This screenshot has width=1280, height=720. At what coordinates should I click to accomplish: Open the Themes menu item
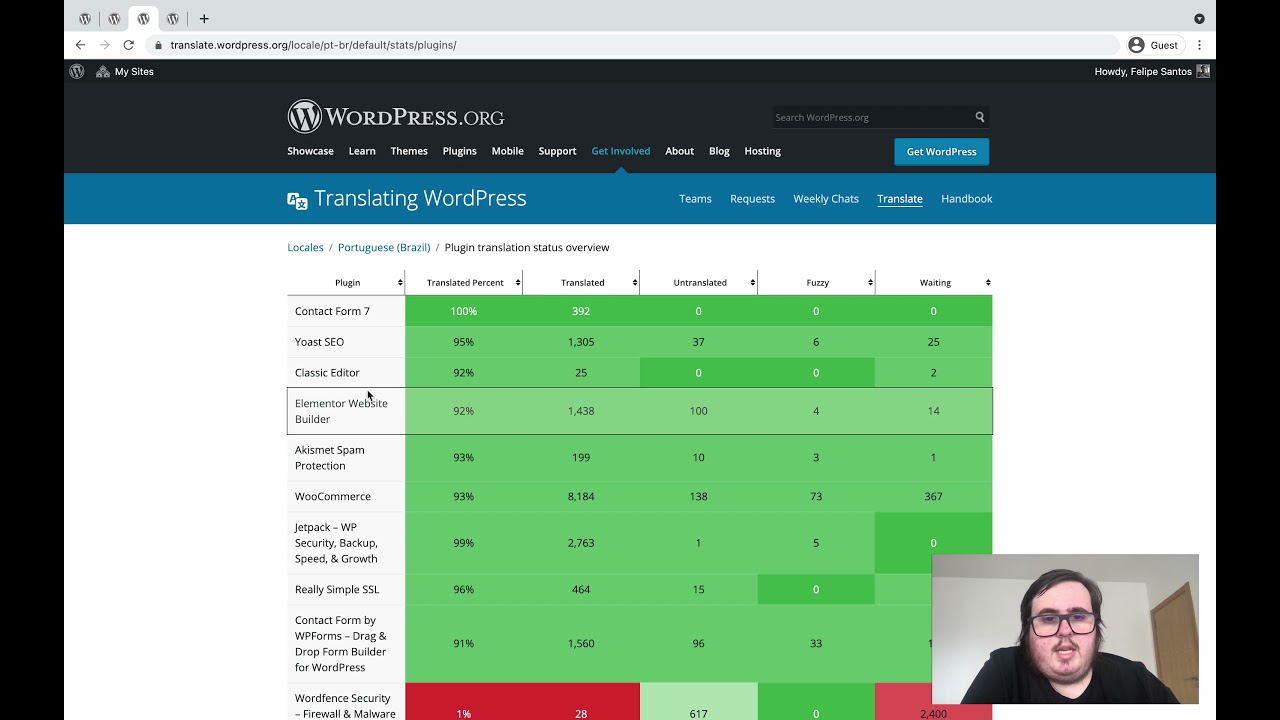[409, 151]
